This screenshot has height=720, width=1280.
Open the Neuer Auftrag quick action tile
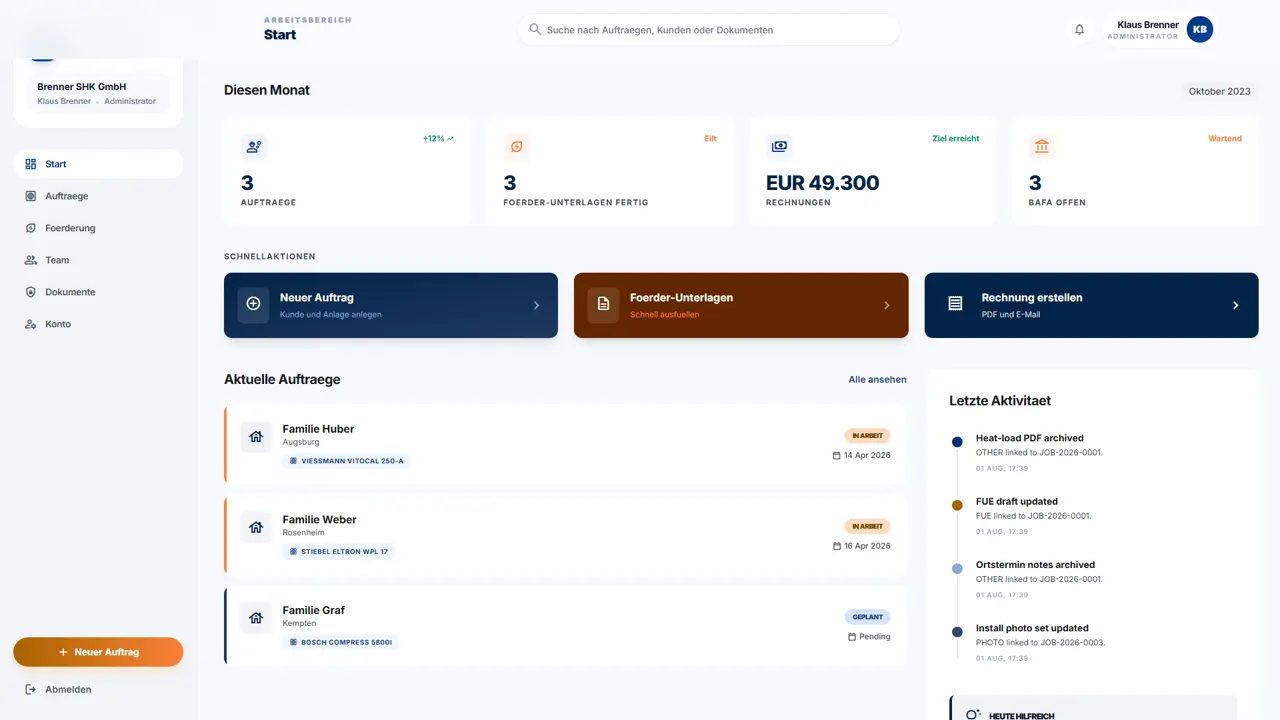tap(391, 305)
